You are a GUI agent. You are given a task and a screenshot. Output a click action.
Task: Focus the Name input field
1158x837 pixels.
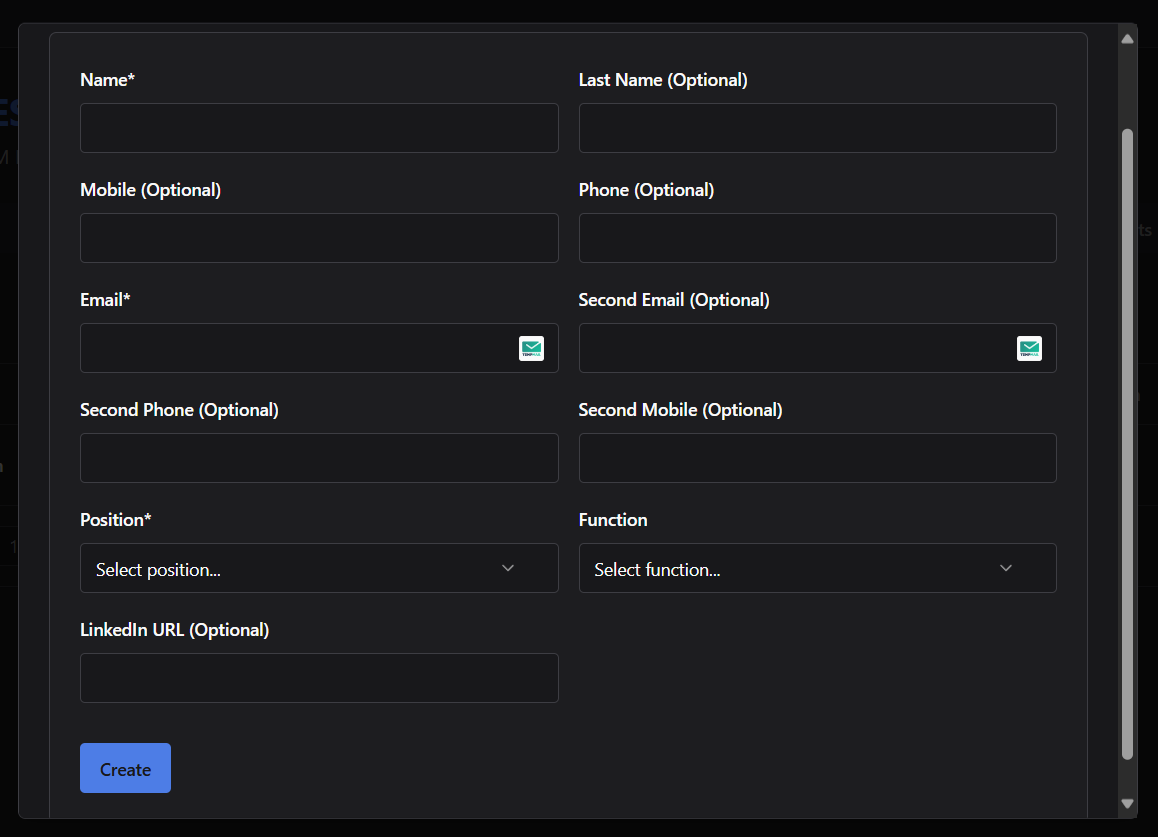click(319, 128)
